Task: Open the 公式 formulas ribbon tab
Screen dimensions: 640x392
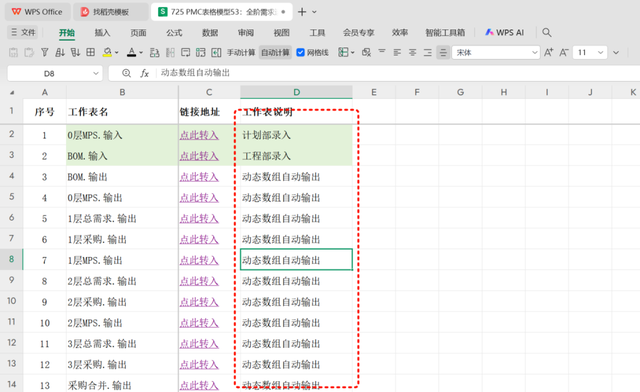Action: [174, 33]
